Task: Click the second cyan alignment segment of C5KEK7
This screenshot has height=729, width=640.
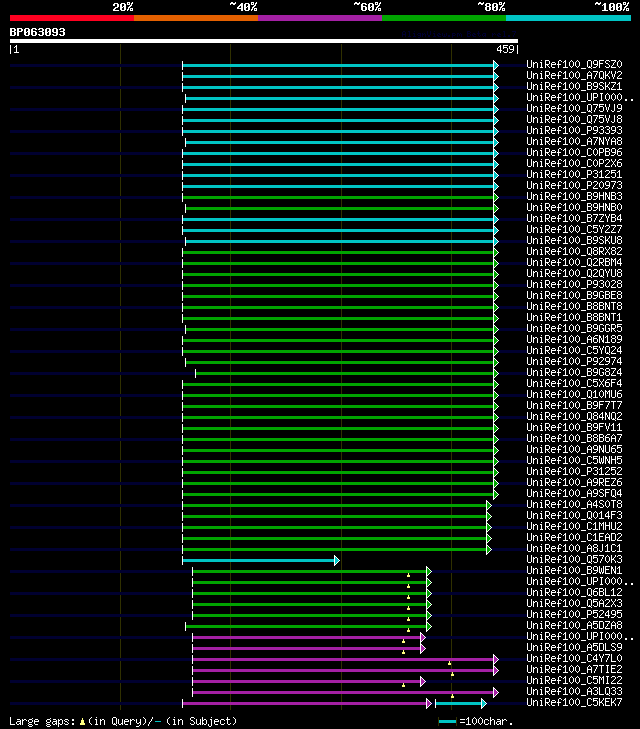Action: coord(461,703)
